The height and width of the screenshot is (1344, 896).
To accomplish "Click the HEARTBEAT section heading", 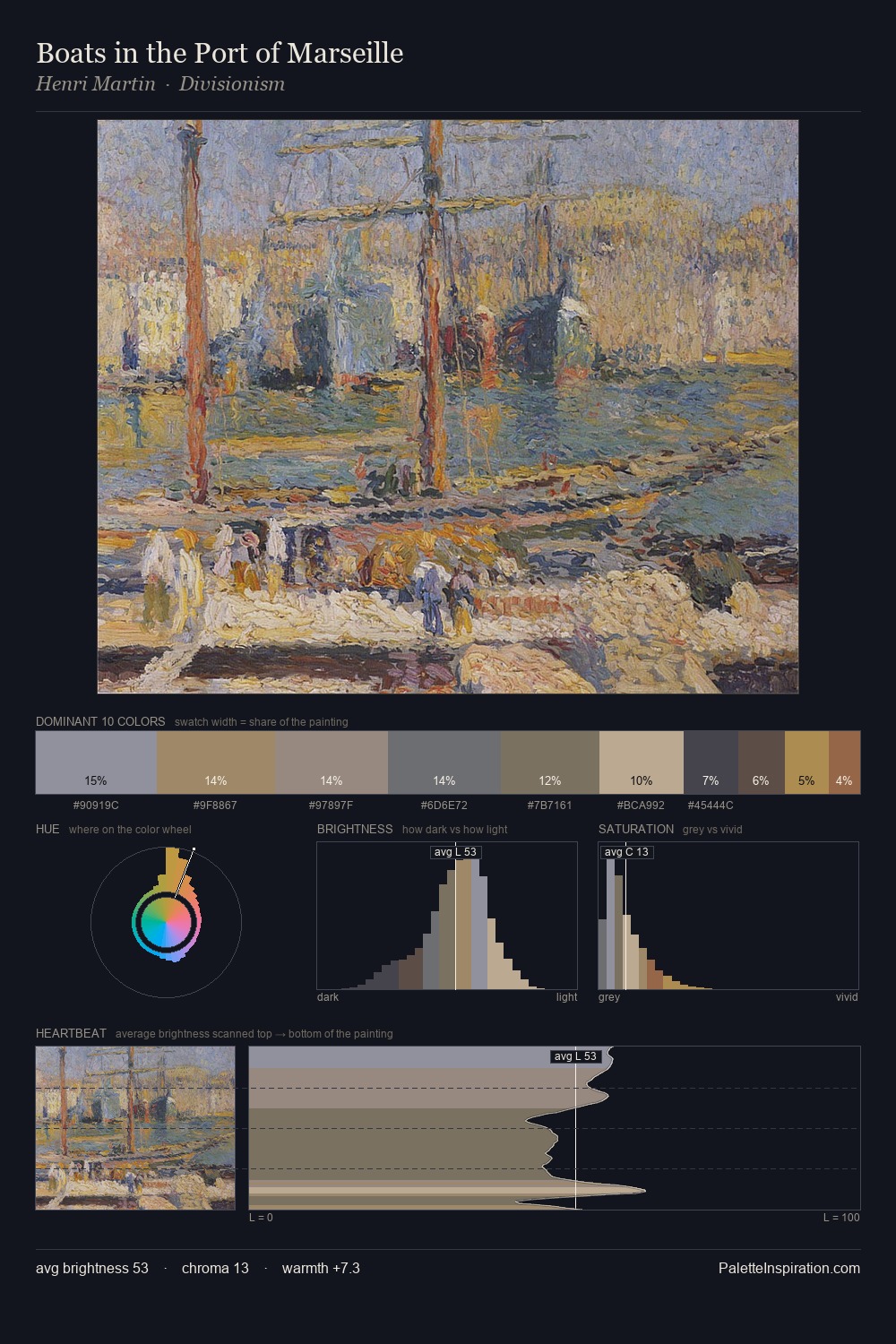I will point(71,1033).
